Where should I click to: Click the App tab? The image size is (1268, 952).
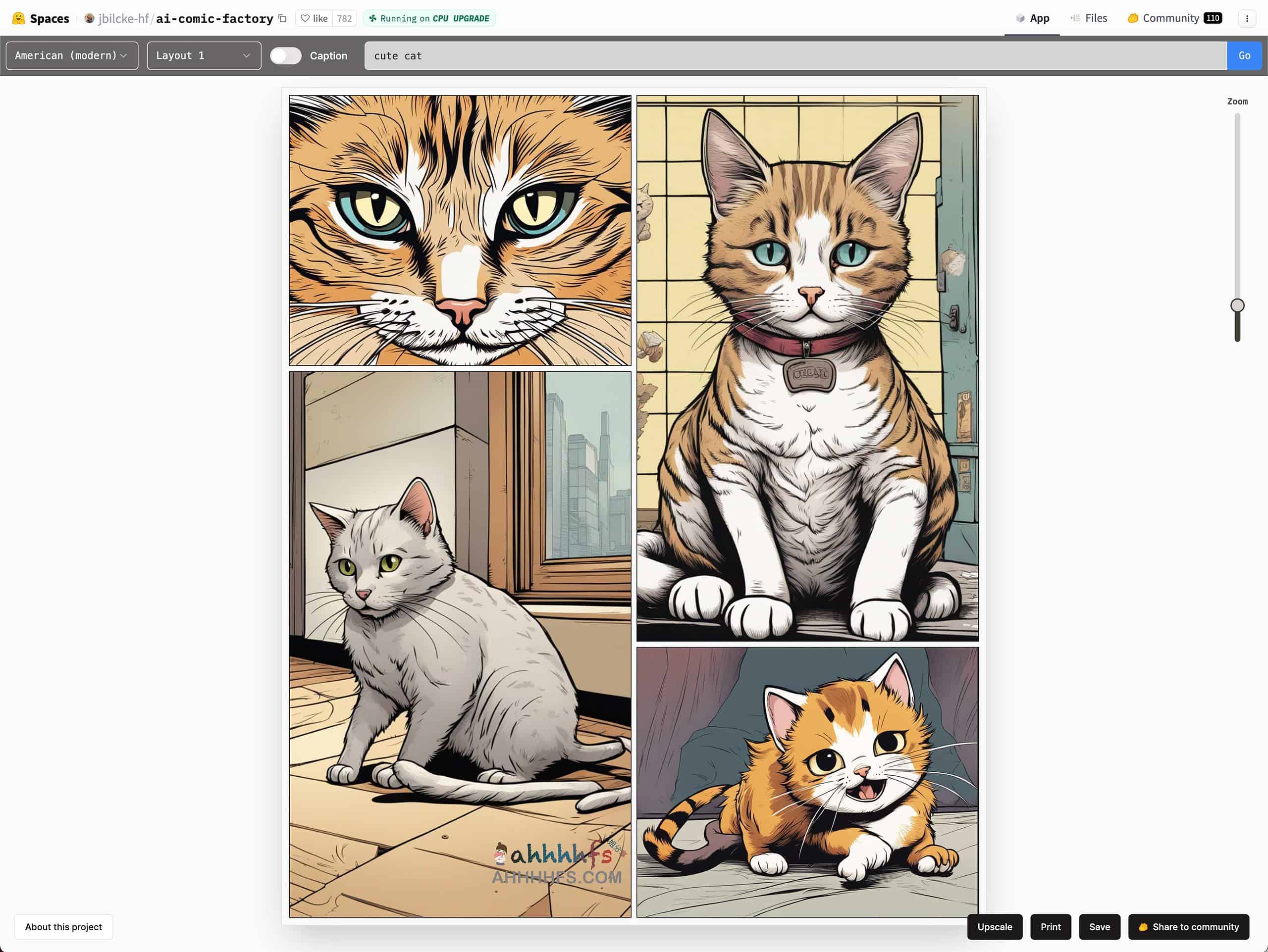coord(1032,18)
